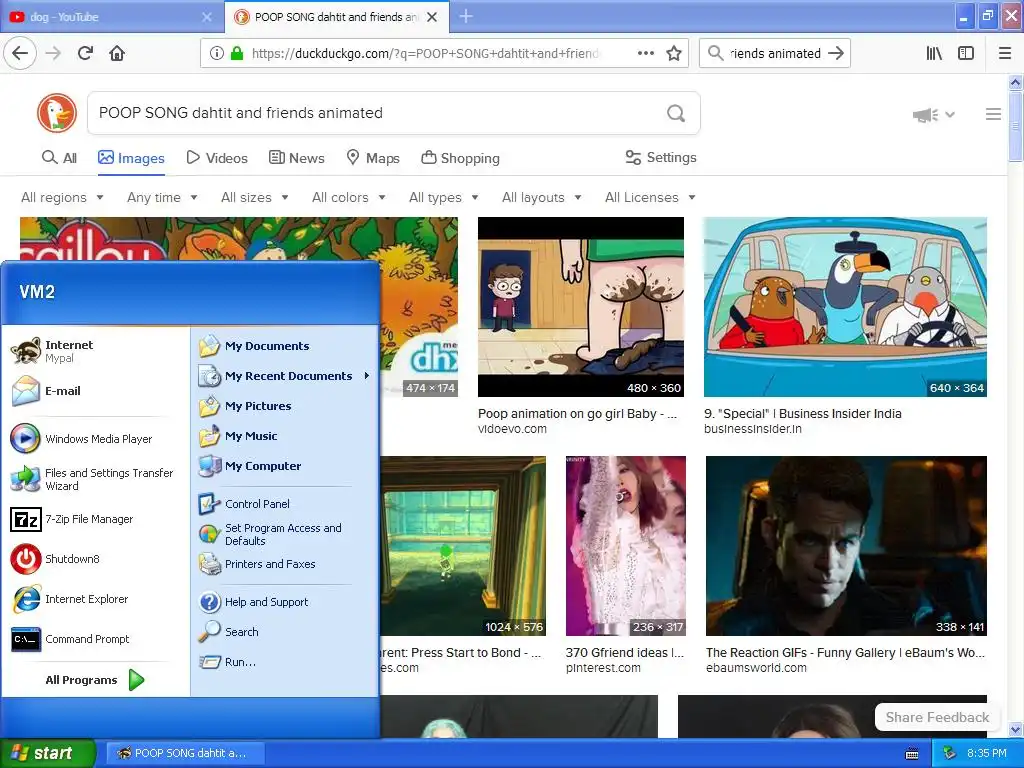Open DuckDuckGo Settings
This screenshot has width=1024, height=768.
[x=661, y=157]
